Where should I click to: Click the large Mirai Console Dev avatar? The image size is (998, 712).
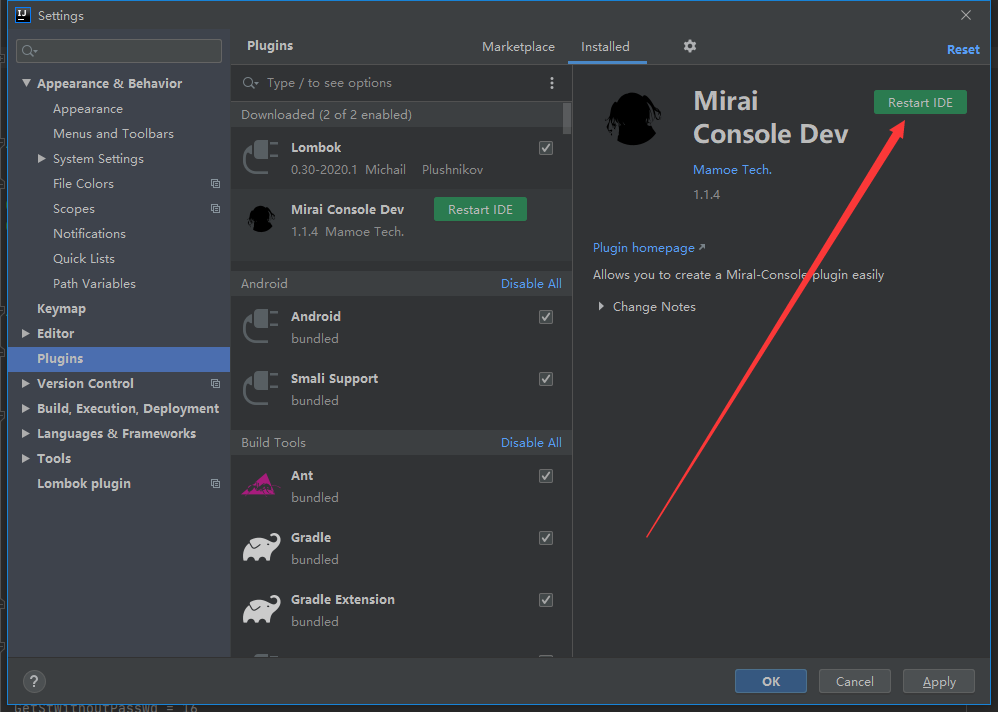coord(633,118)
